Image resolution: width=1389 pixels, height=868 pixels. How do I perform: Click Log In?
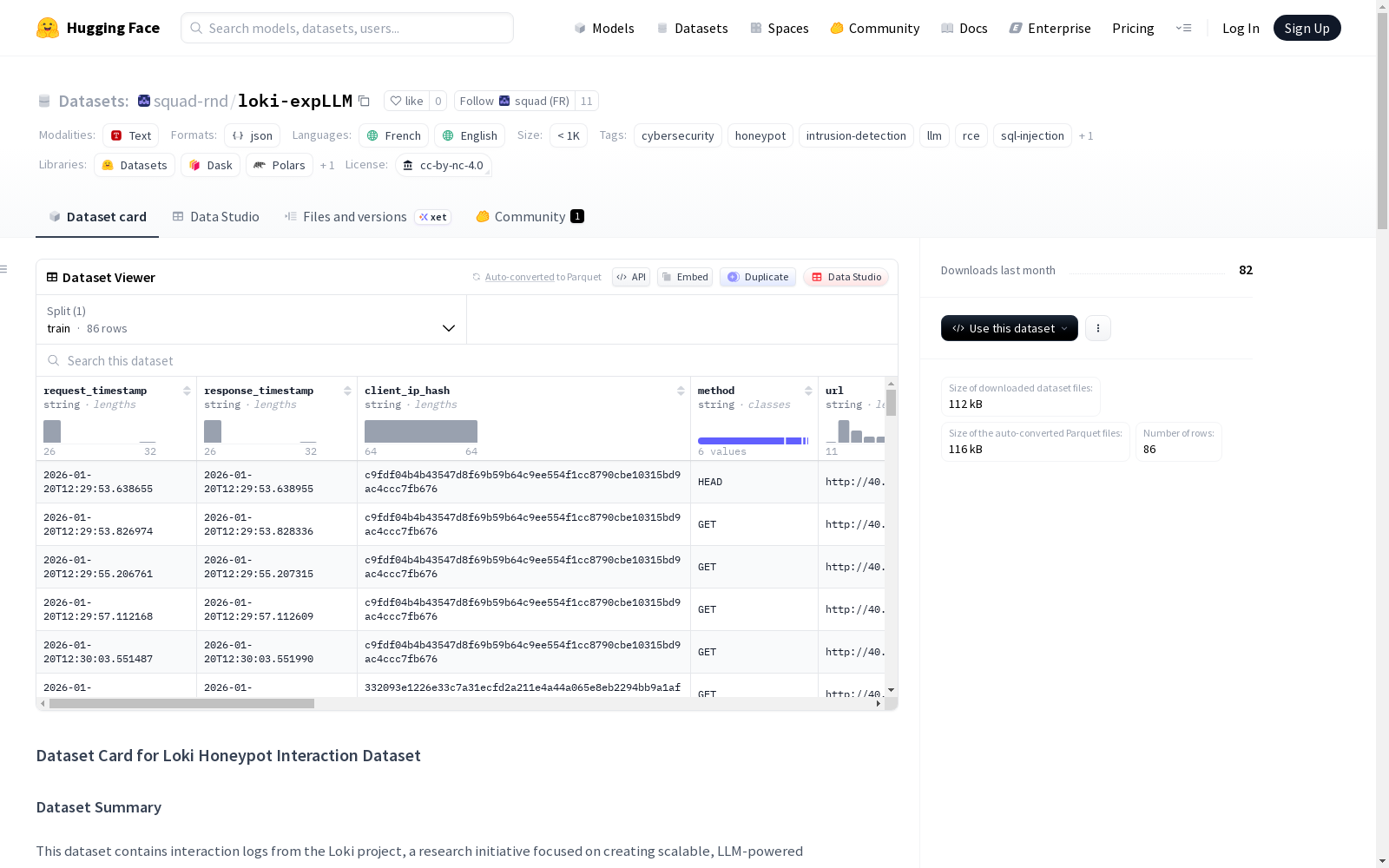(x=1241, y=28)
